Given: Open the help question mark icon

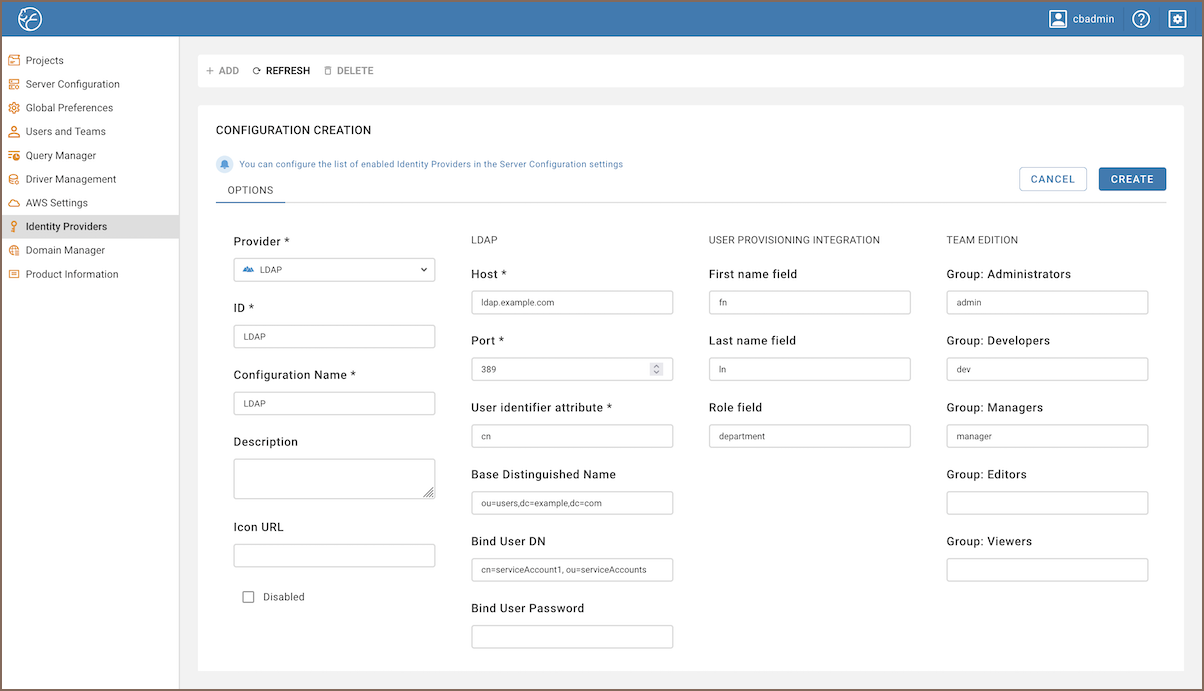Looking at the screenshot, I should pyautogui.click(x=1141, y=19).
